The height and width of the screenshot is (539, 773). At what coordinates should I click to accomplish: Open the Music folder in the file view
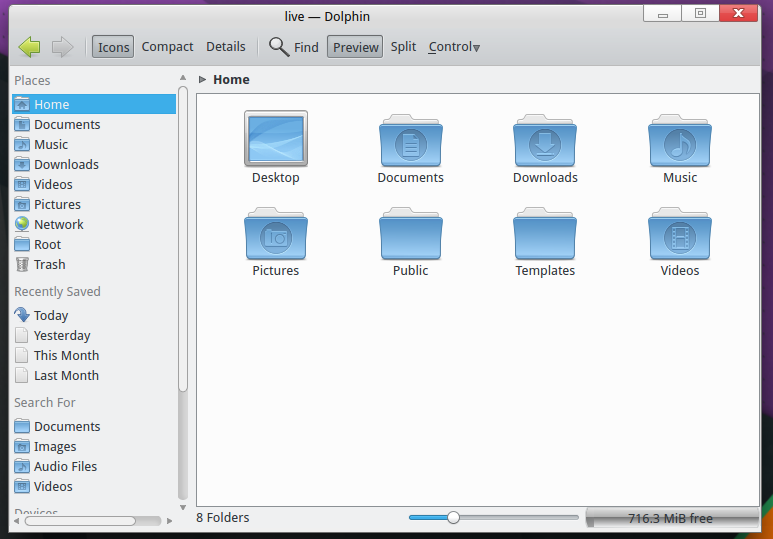tap(680, 141)
